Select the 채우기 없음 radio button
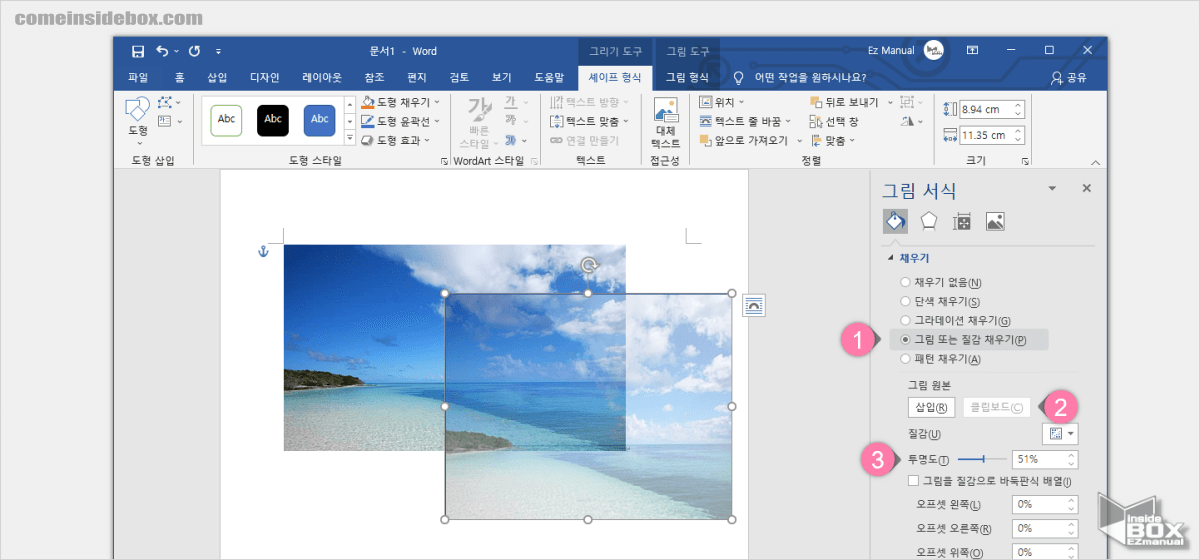The image size is (1200, 560). click(x=906, y=283)
